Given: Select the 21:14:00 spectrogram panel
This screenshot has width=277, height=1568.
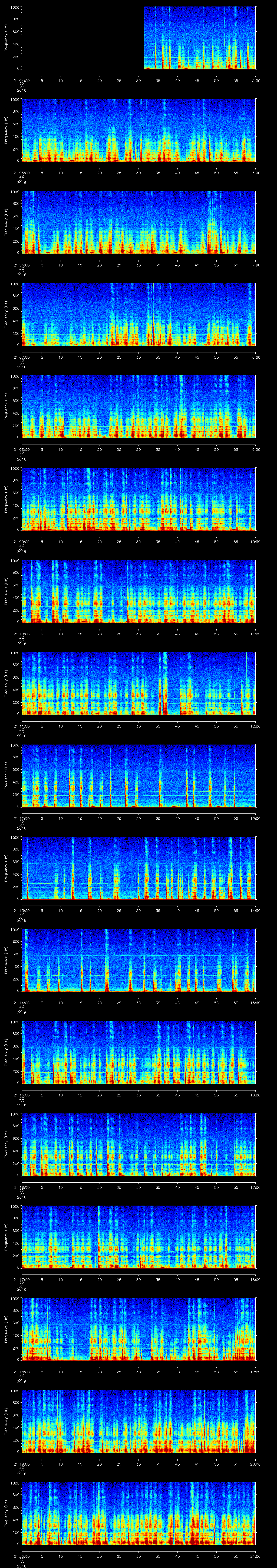Looking at the screenshot, I should pyautogui.click(x=139, y=960).
